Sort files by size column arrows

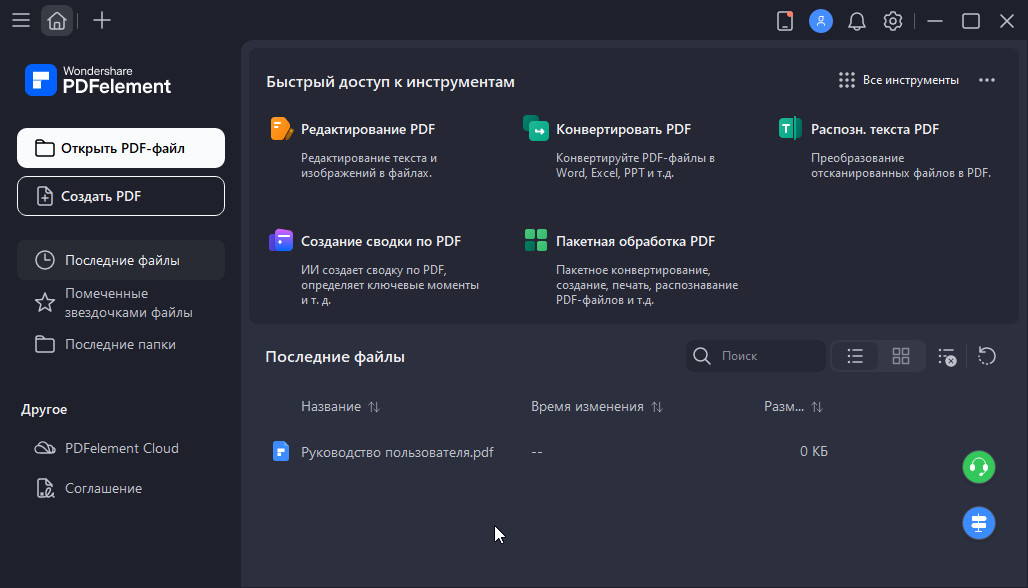[x=817, y=407]
